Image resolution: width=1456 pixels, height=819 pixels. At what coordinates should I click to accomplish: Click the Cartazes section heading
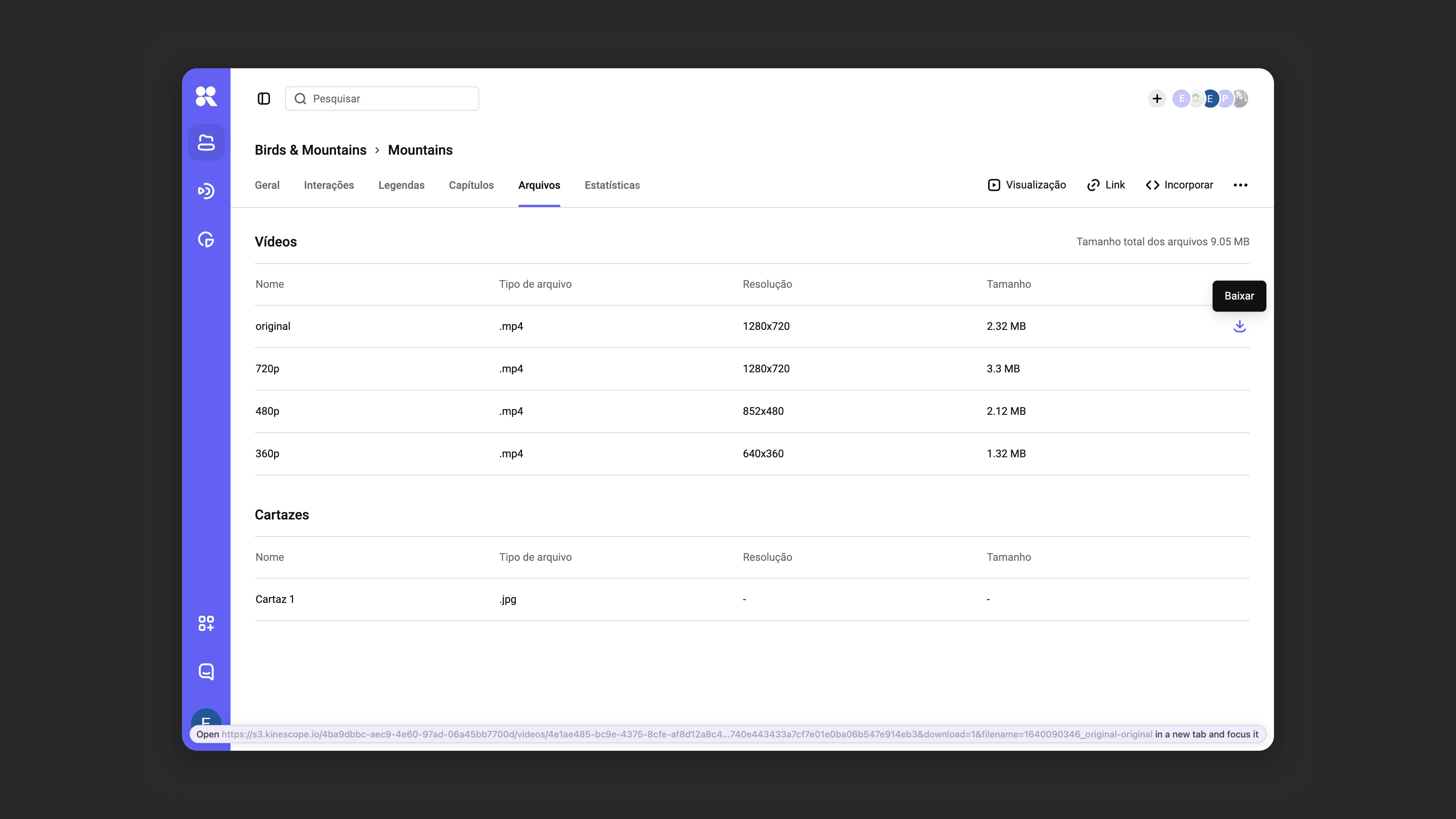(x=282, y=515)
